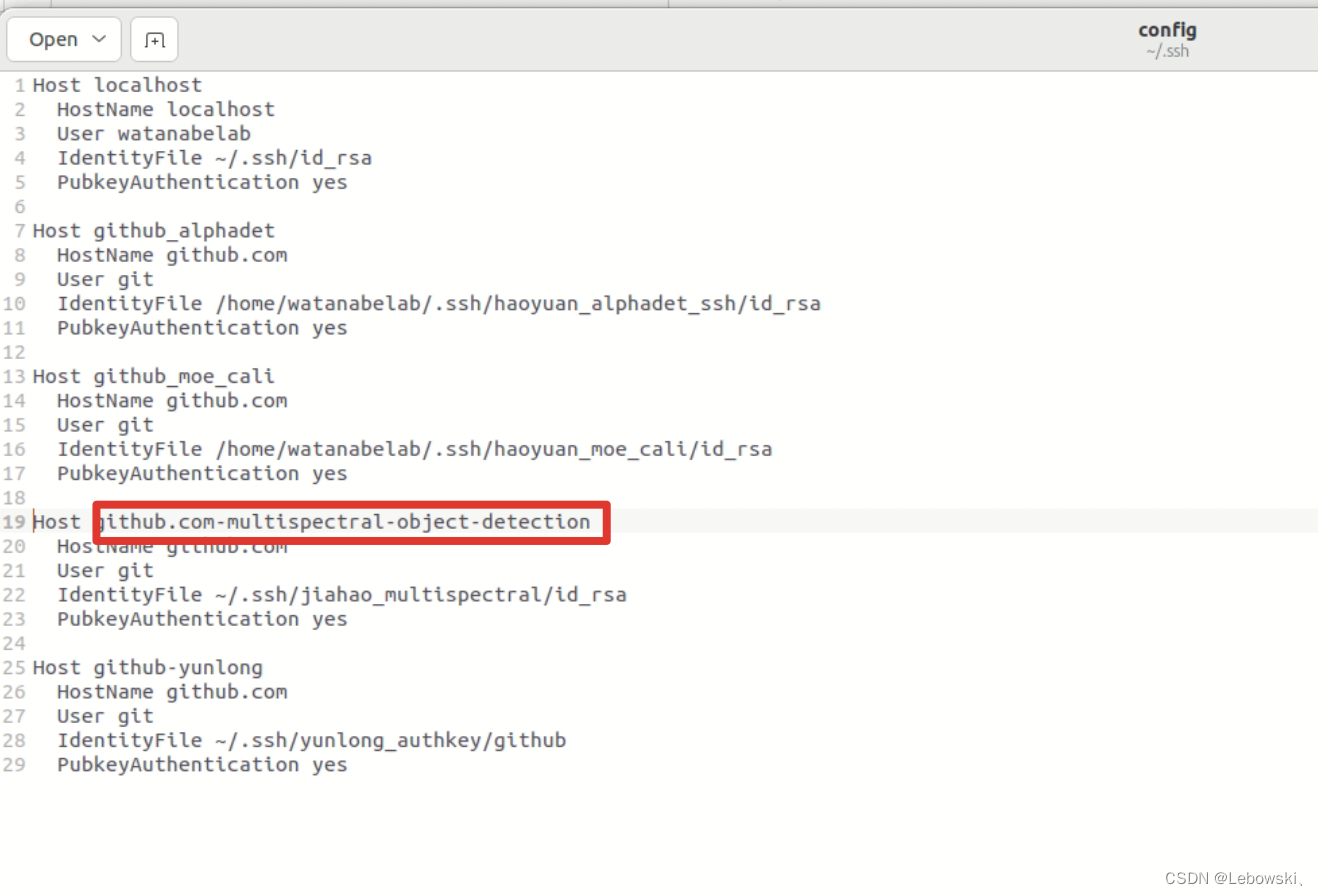Click line number 6 in the gutter
1318x896 pixels.
pos(19,206)
